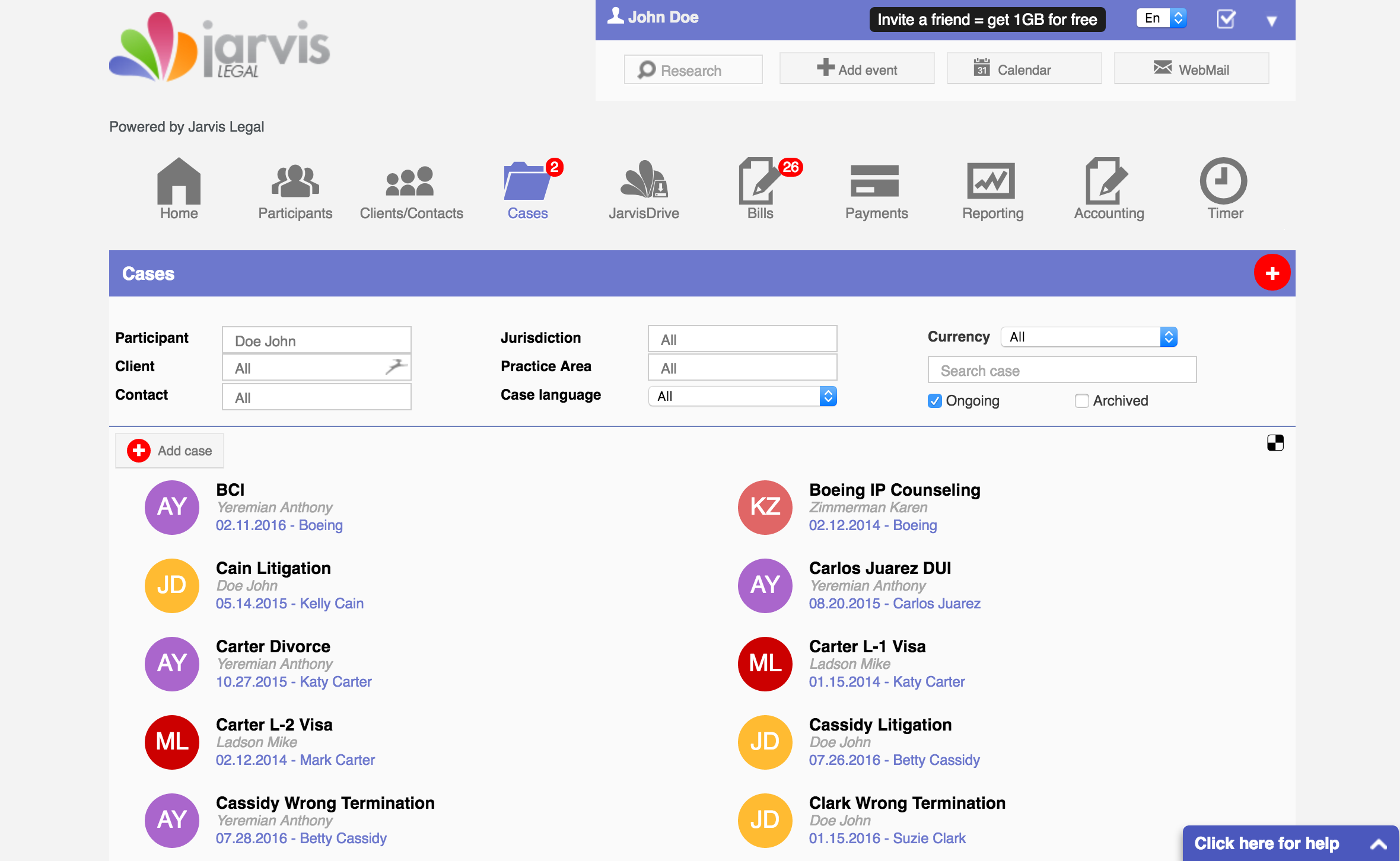This screenshot has height=861, width=1400.
Task: Open the JarvisDrive section
Action: [644, 190]
